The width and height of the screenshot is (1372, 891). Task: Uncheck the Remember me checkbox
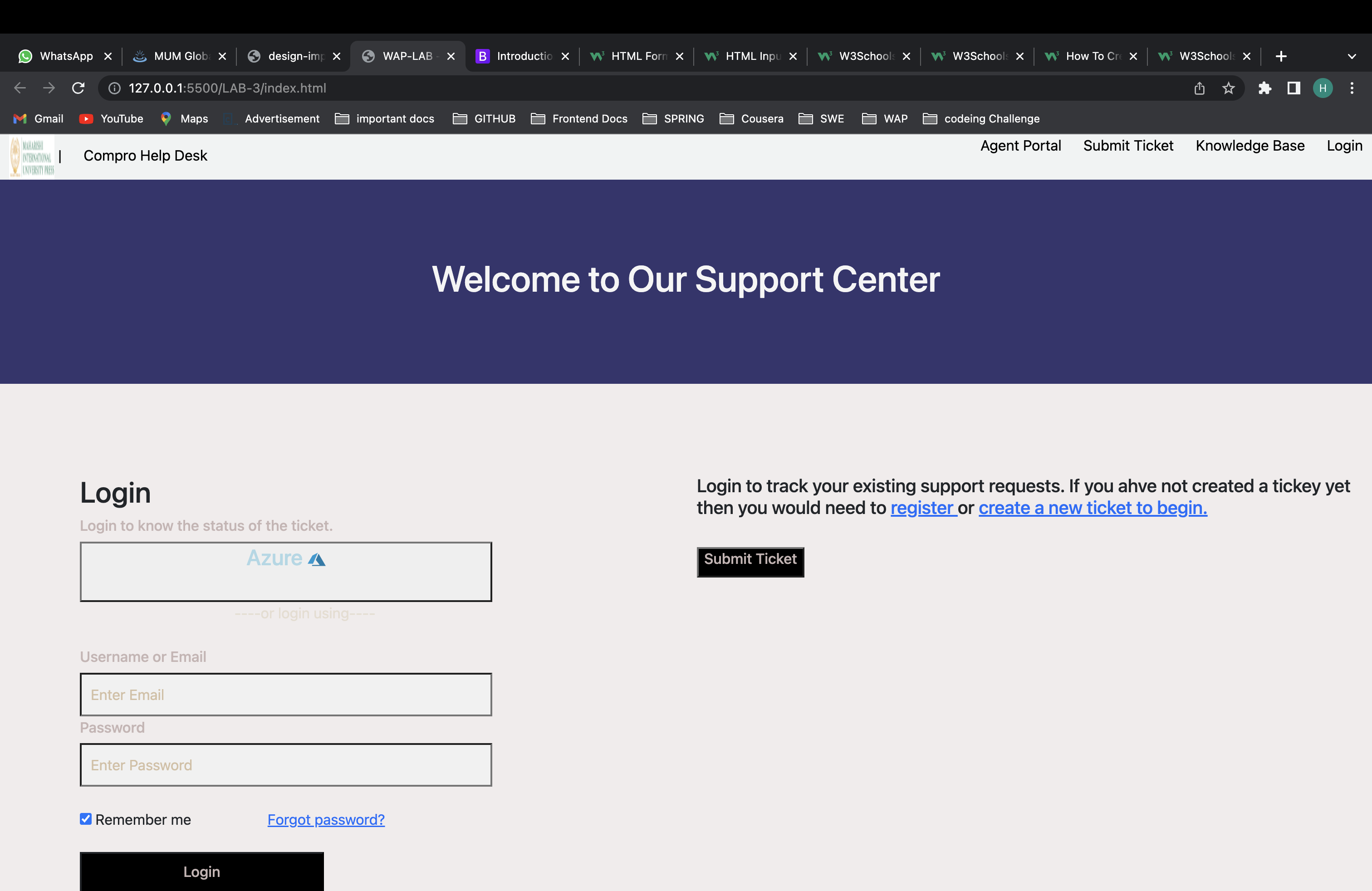coord(85,819)
